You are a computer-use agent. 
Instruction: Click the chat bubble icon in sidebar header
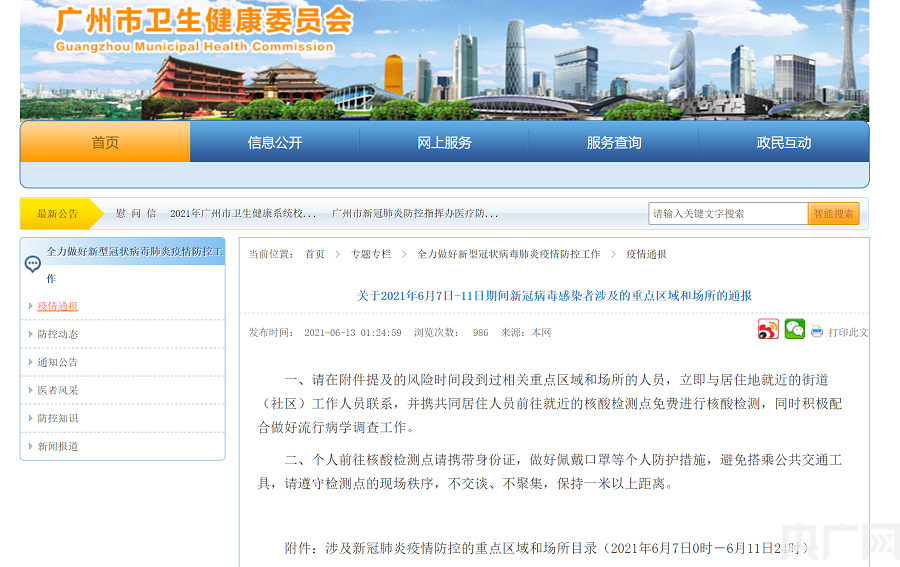click(x=33, y=264)
